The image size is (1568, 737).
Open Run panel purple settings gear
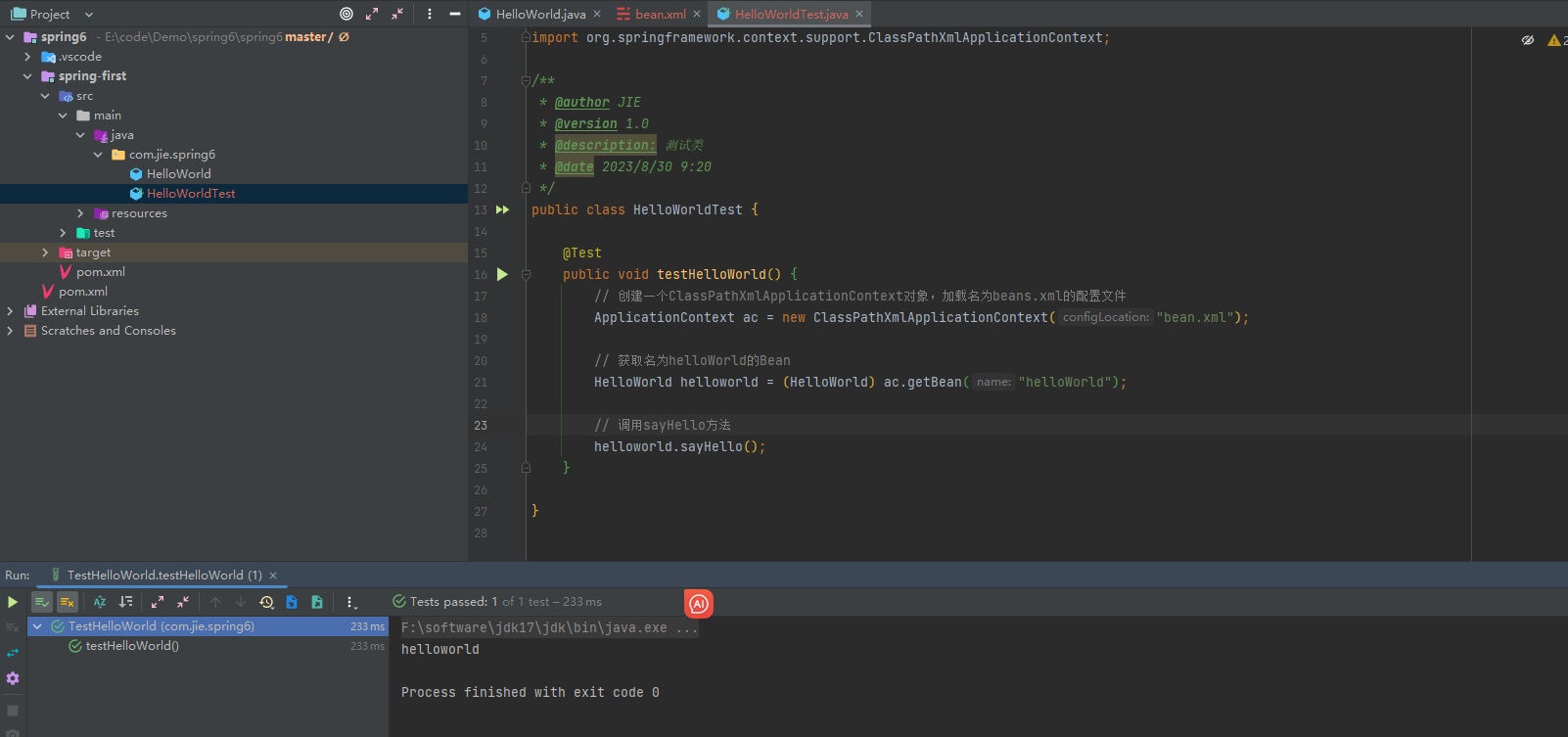click(x=13, y=678)
